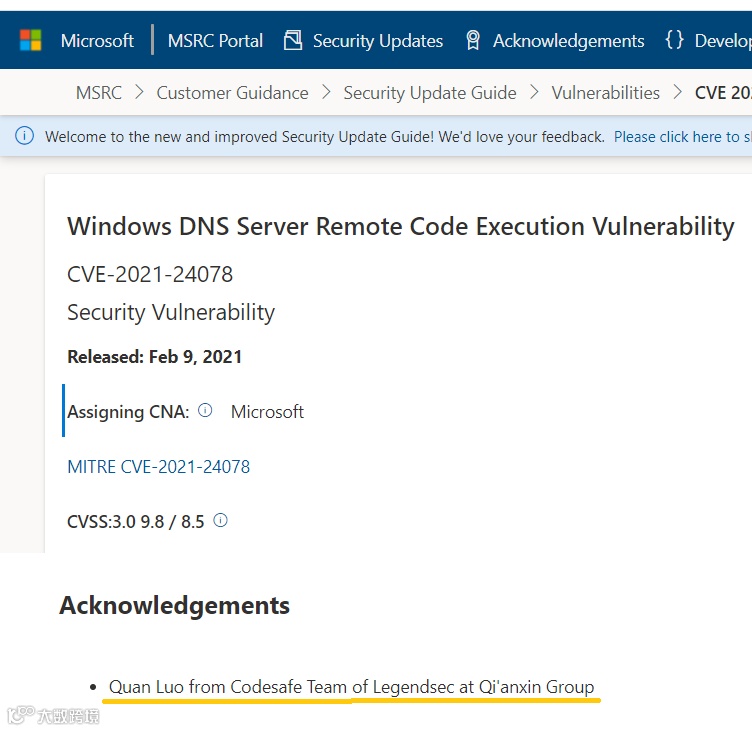
Task: Go to Customer Guidance breadcrumb
Action: [232, 93]
